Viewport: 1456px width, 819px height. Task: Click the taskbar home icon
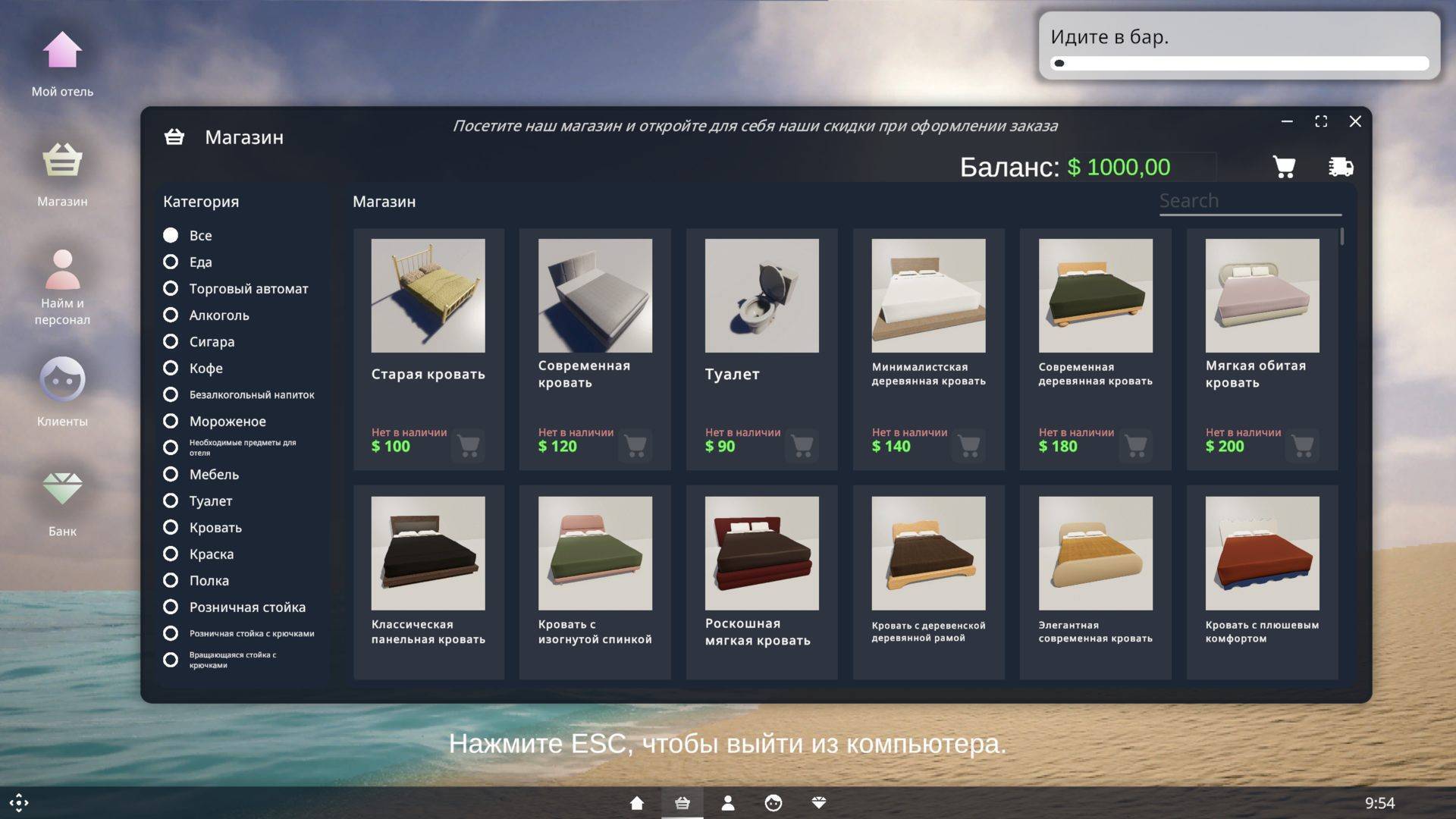click(637, 803)
